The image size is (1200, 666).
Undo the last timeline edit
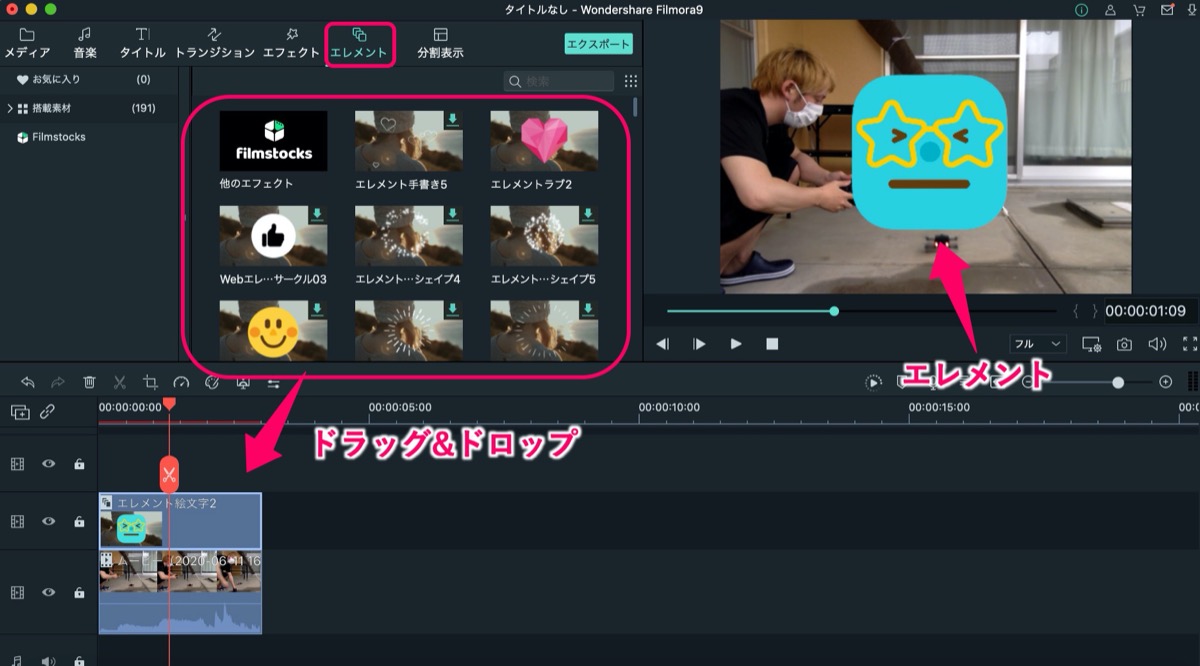pyautogui.click(x=28, y=382)
